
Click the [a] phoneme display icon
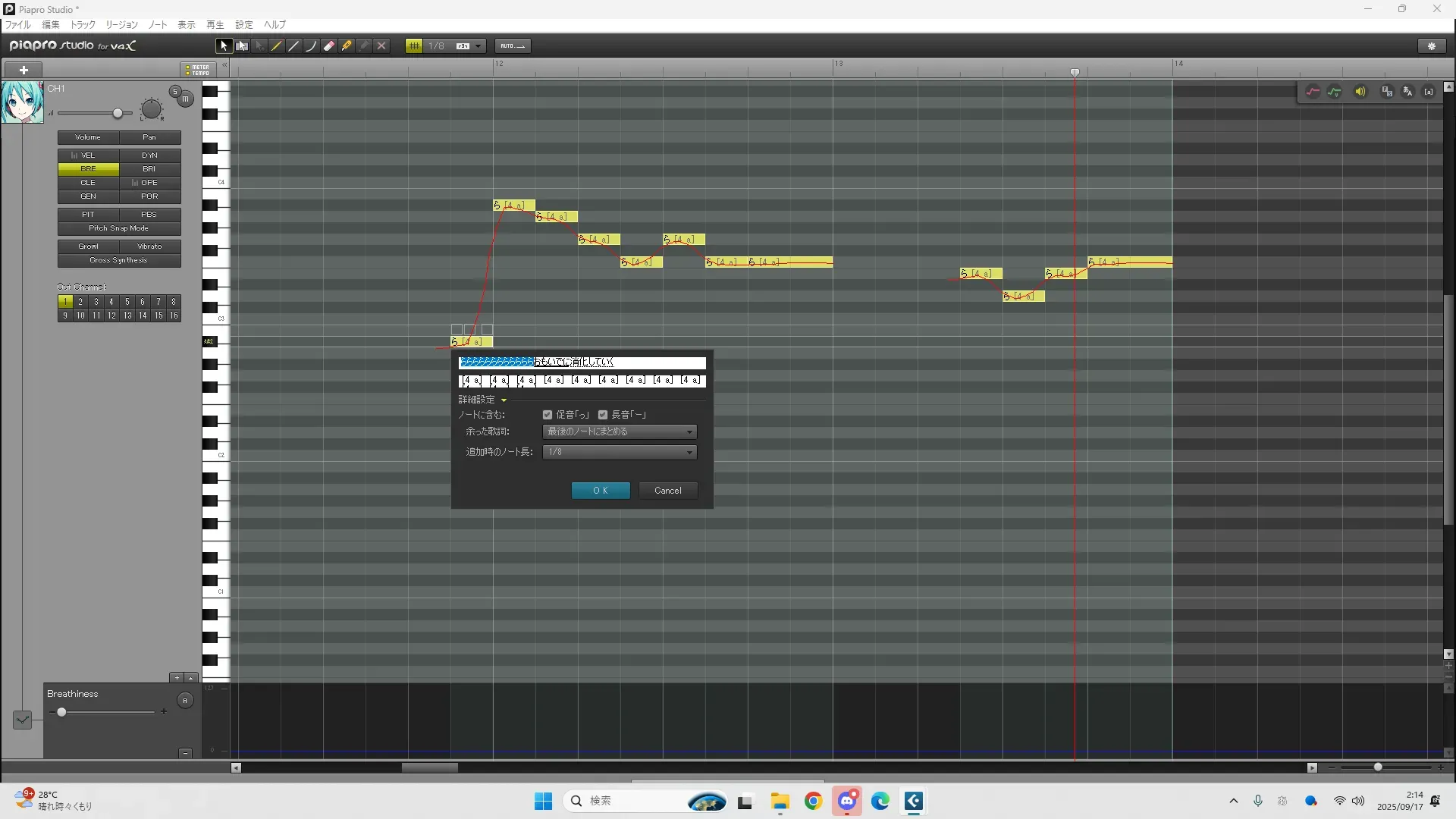(x=1429, y=92)
